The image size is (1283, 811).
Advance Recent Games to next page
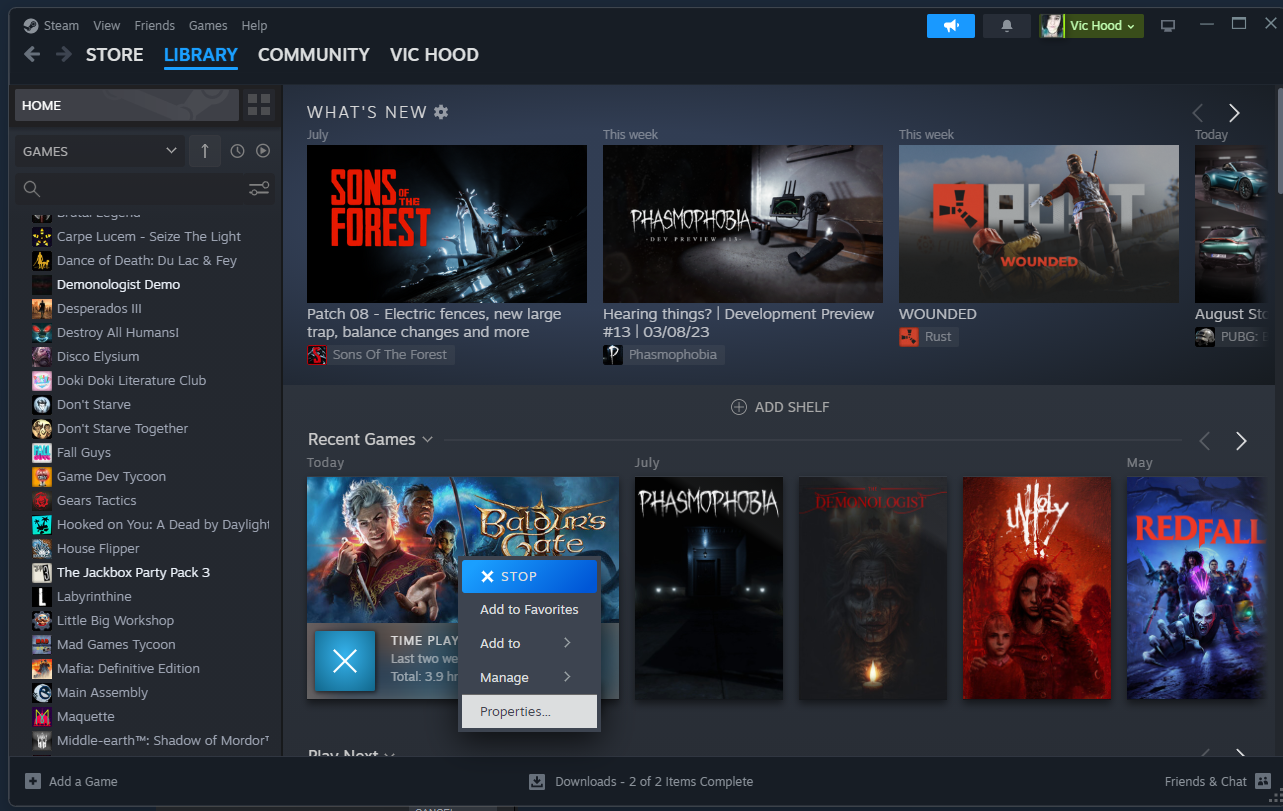pos(1241,441)
